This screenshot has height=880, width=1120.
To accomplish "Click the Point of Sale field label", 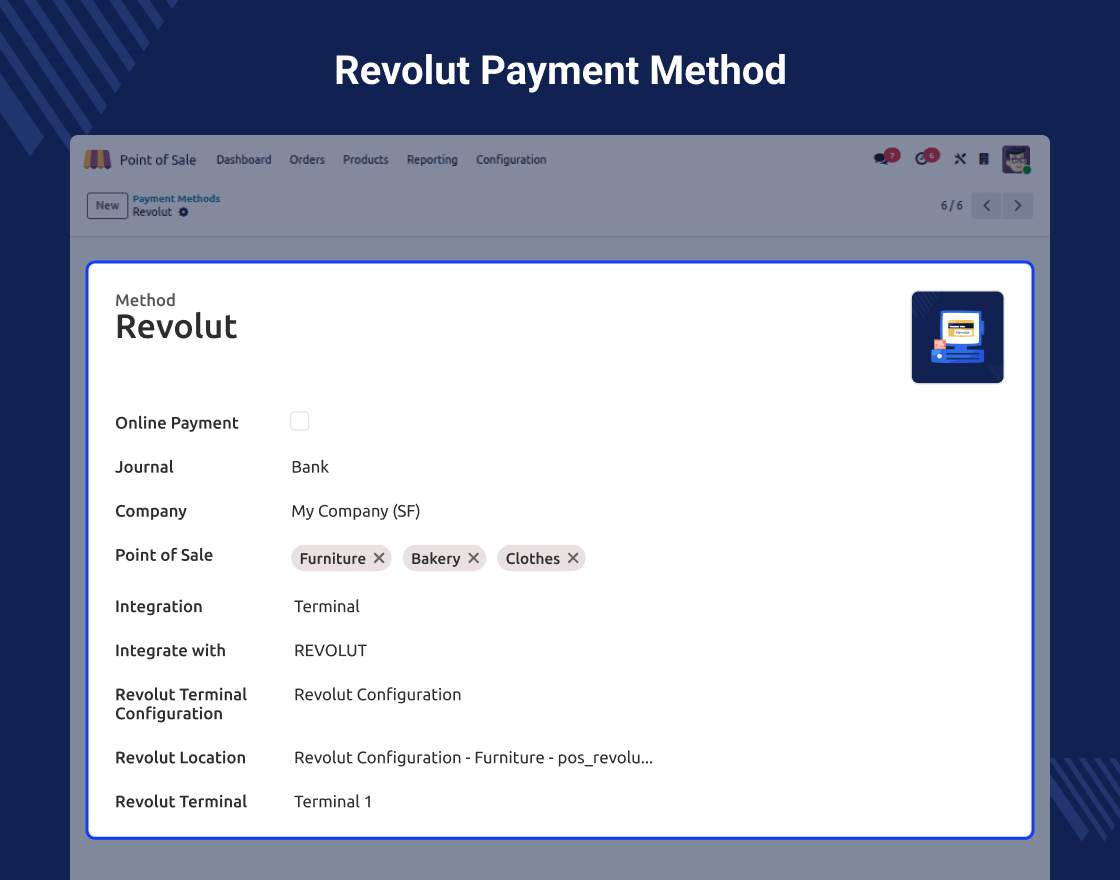I will (164, 555).
